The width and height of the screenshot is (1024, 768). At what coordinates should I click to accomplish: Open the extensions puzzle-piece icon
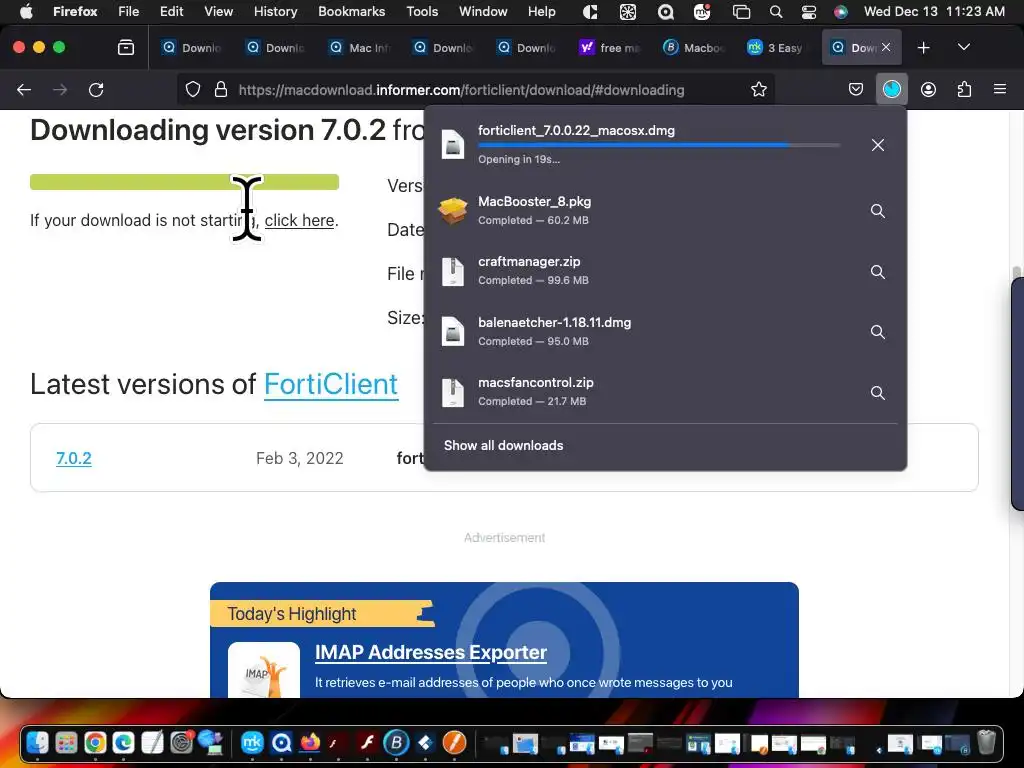click(964, 89)
